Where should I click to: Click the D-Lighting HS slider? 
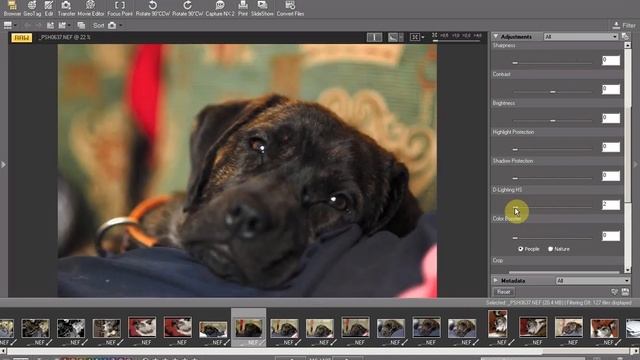coord(553,207)
